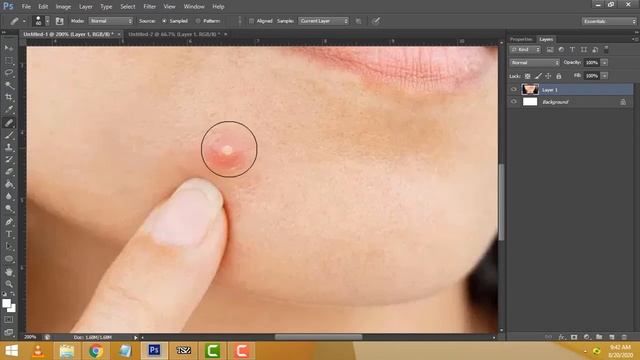
Task: Enable the Aligned checkbox
Action: pyautogui.click(x=251, y=21)
